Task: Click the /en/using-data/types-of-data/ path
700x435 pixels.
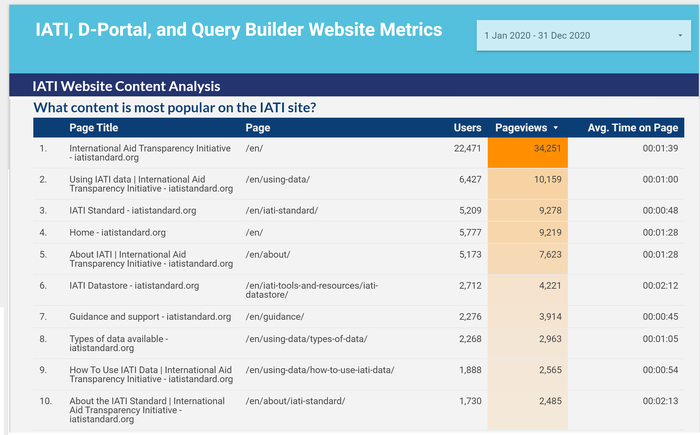Action: click(306, 339)
